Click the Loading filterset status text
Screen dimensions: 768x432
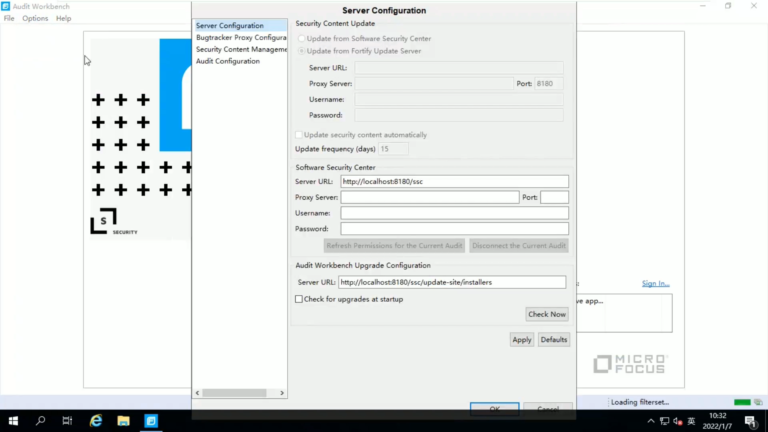[x=640, y=402]
